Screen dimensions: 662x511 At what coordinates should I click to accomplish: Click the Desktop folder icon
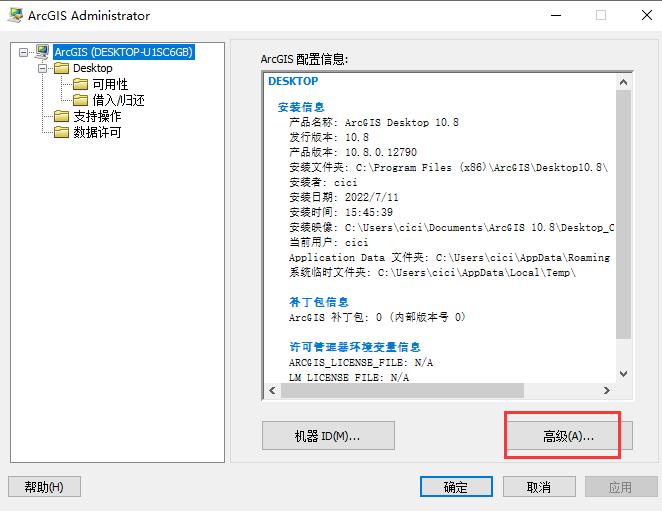click(x=62, y=68)
